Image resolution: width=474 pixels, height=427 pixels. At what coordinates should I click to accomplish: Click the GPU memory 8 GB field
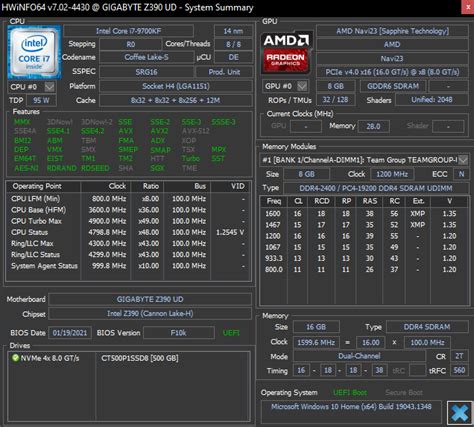pos(335,86)
